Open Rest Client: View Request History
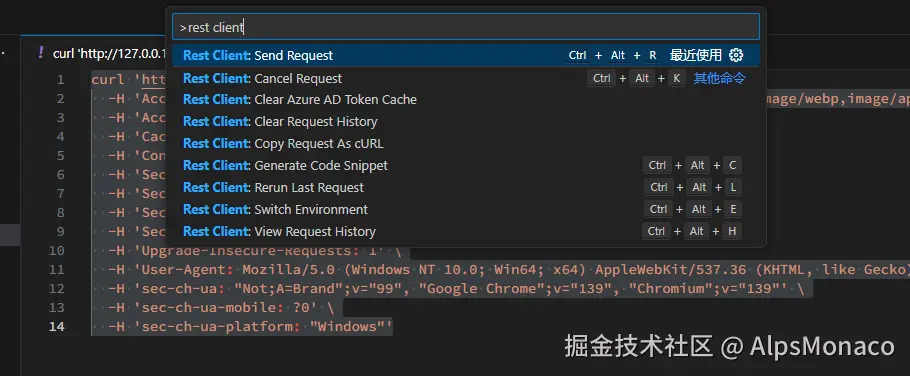The height and width of the screenshot is (376, 910). pos(465,232)
